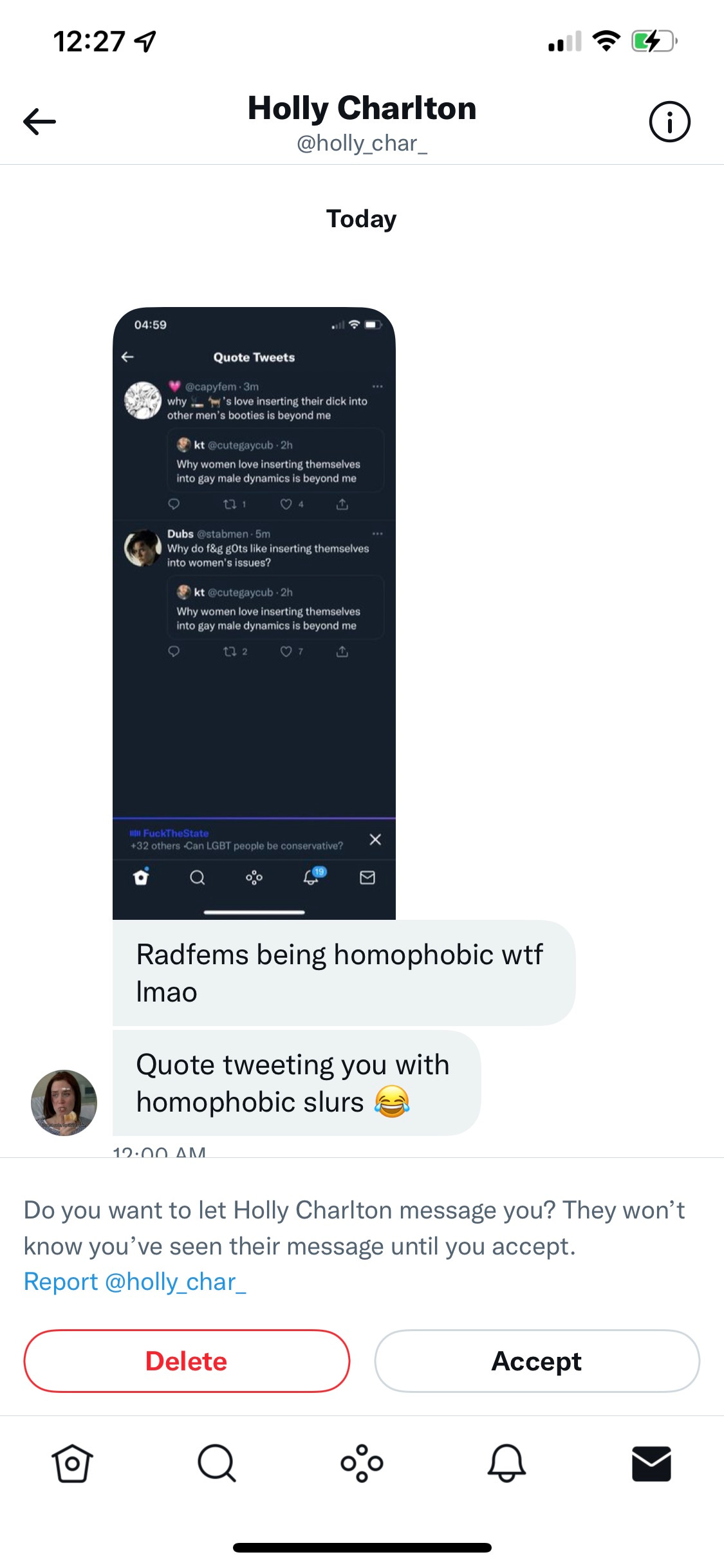This screenshot has height=1568, width=724.
Task: Open the Home tab icon
Action: [x=72, y=1463]
